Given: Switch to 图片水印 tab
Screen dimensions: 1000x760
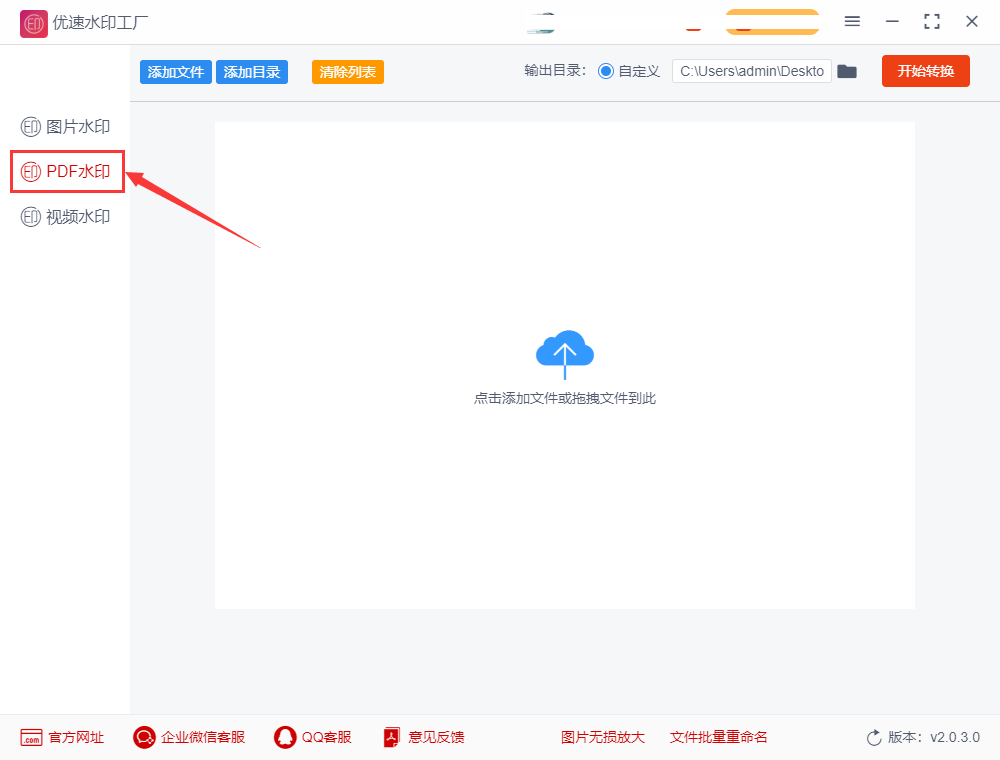Looking at the screenshot, I should (x=66, y=127).
